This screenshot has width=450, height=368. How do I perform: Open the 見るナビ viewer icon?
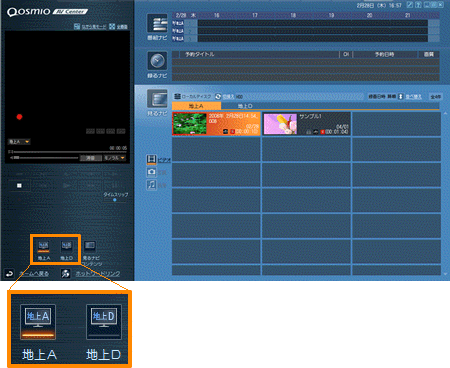coord(157,99)
